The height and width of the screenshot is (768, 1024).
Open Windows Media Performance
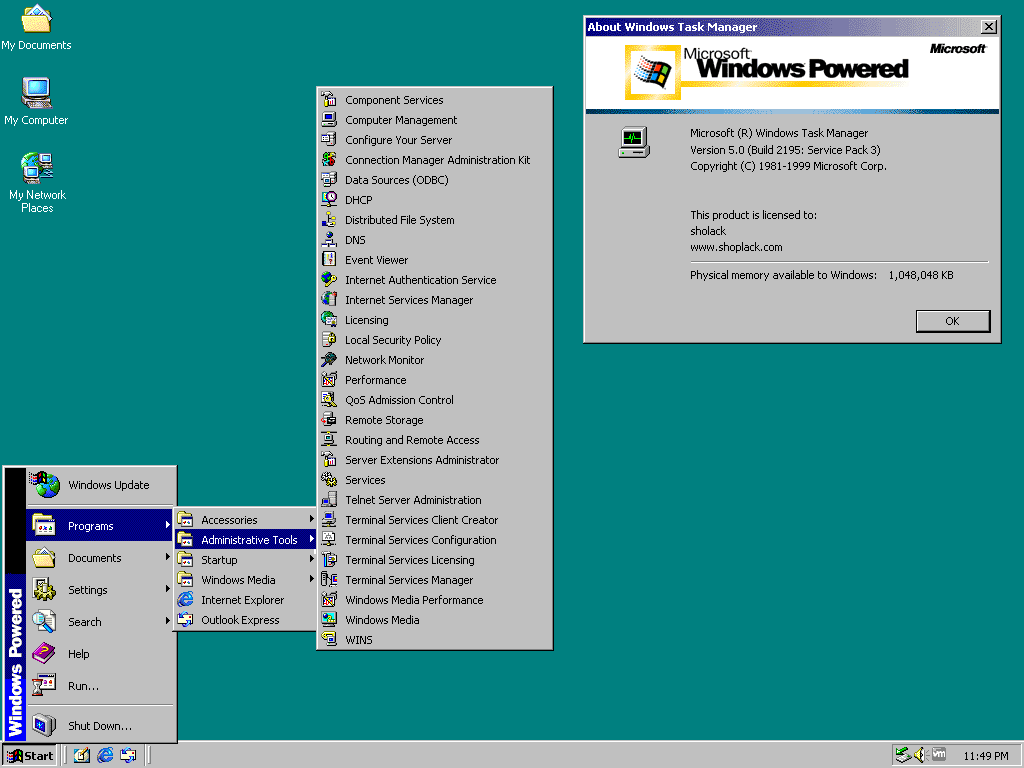pos(435,600)
